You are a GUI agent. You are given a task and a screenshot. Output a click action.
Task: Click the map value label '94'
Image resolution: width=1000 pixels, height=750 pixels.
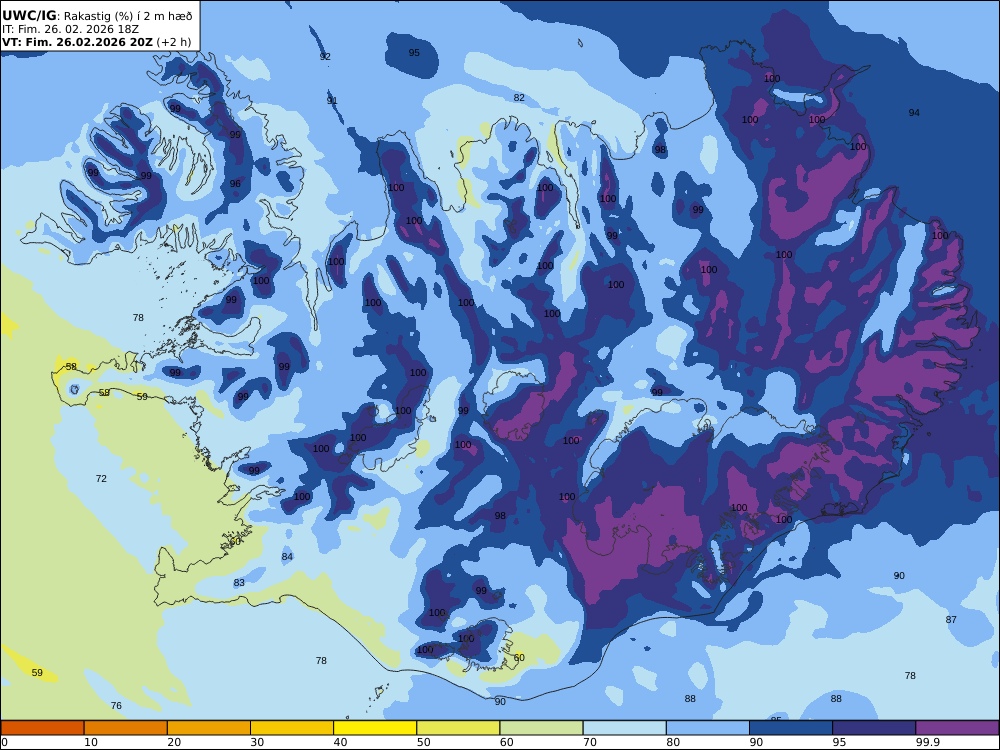click(915, 113)
